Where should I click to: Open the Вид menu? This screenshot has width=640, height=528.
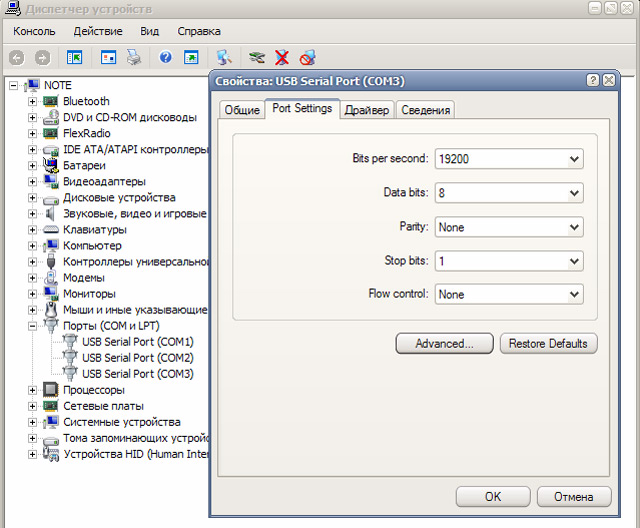[149, 31]
